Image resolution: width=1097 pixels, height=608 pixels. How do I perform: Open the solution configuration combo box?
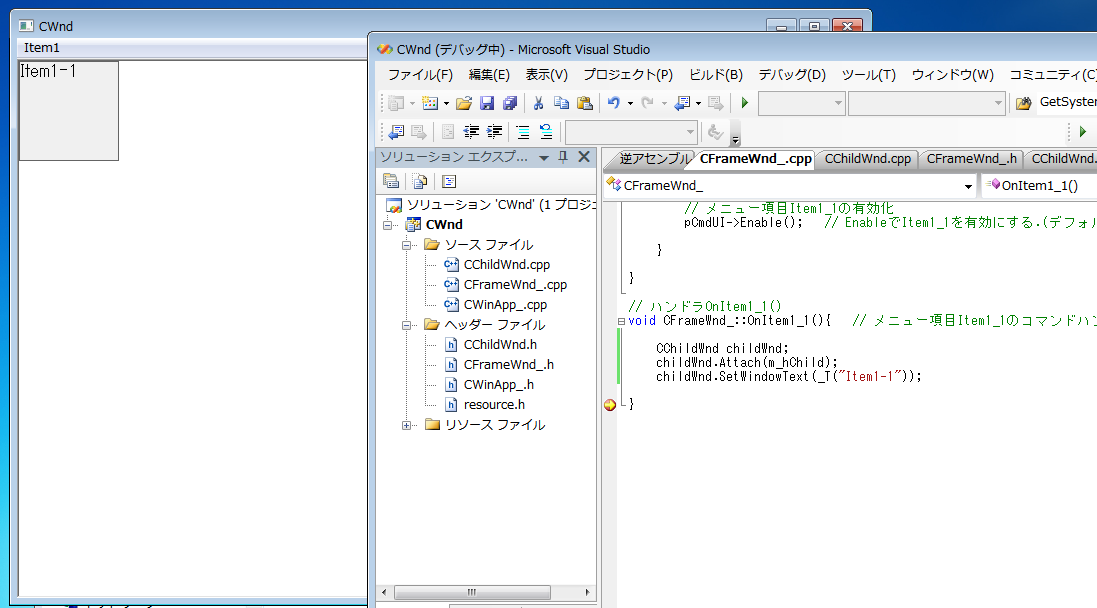(801, 104)
